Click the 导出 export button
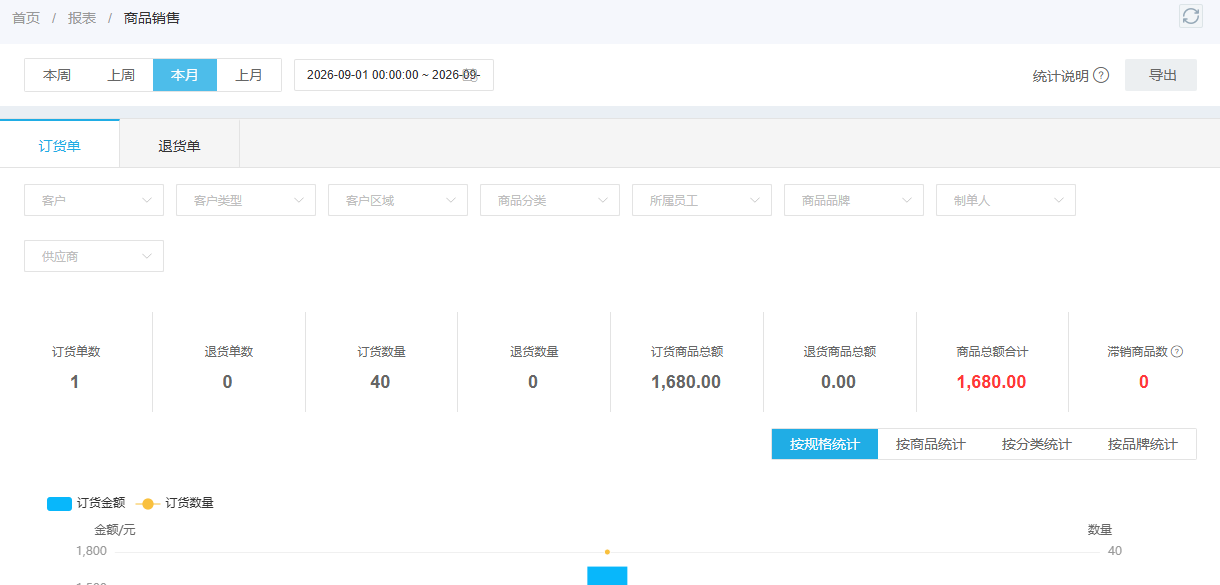Screen dimensions: 1220x585 coord(1161,75)
